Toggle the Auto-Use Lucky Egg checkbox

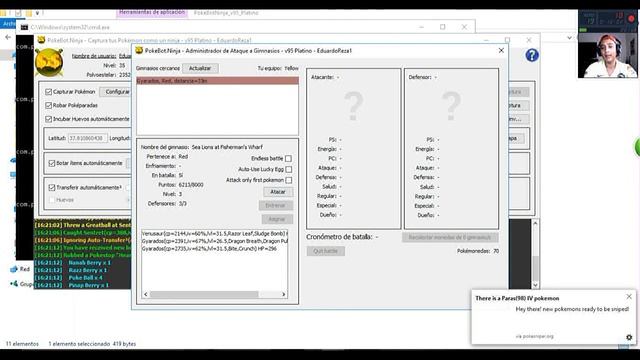(x=288, y=169)
